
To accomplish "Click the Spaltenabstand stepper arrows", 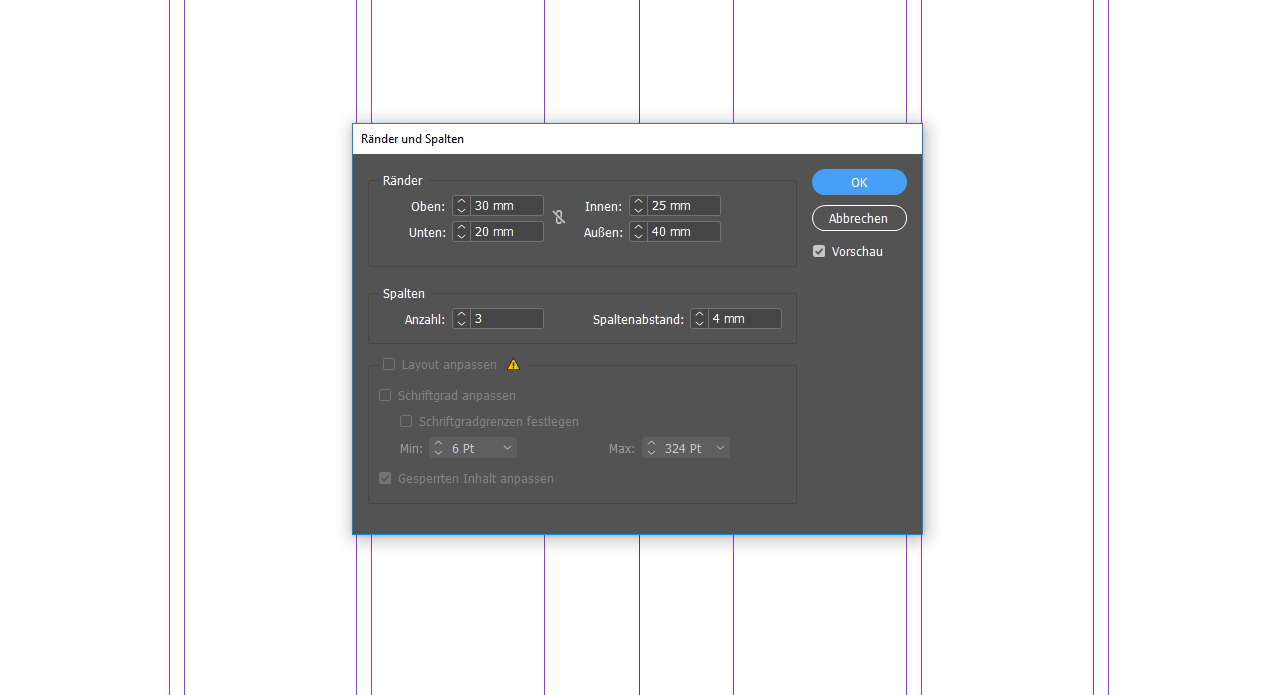I will coord(699,319).
